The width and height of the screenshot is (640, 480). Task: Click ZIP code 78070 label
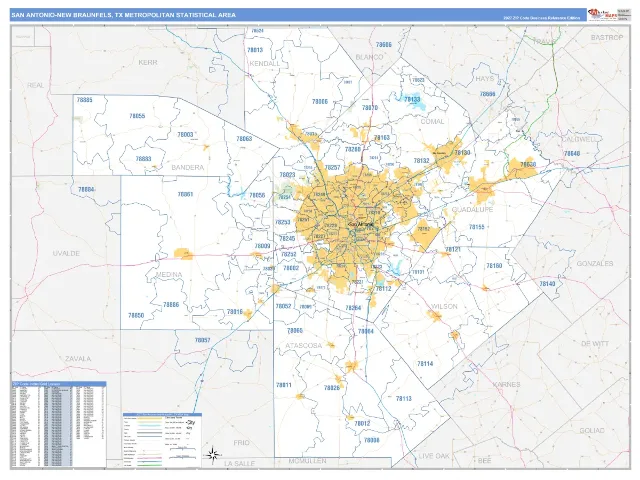(370, 108)
